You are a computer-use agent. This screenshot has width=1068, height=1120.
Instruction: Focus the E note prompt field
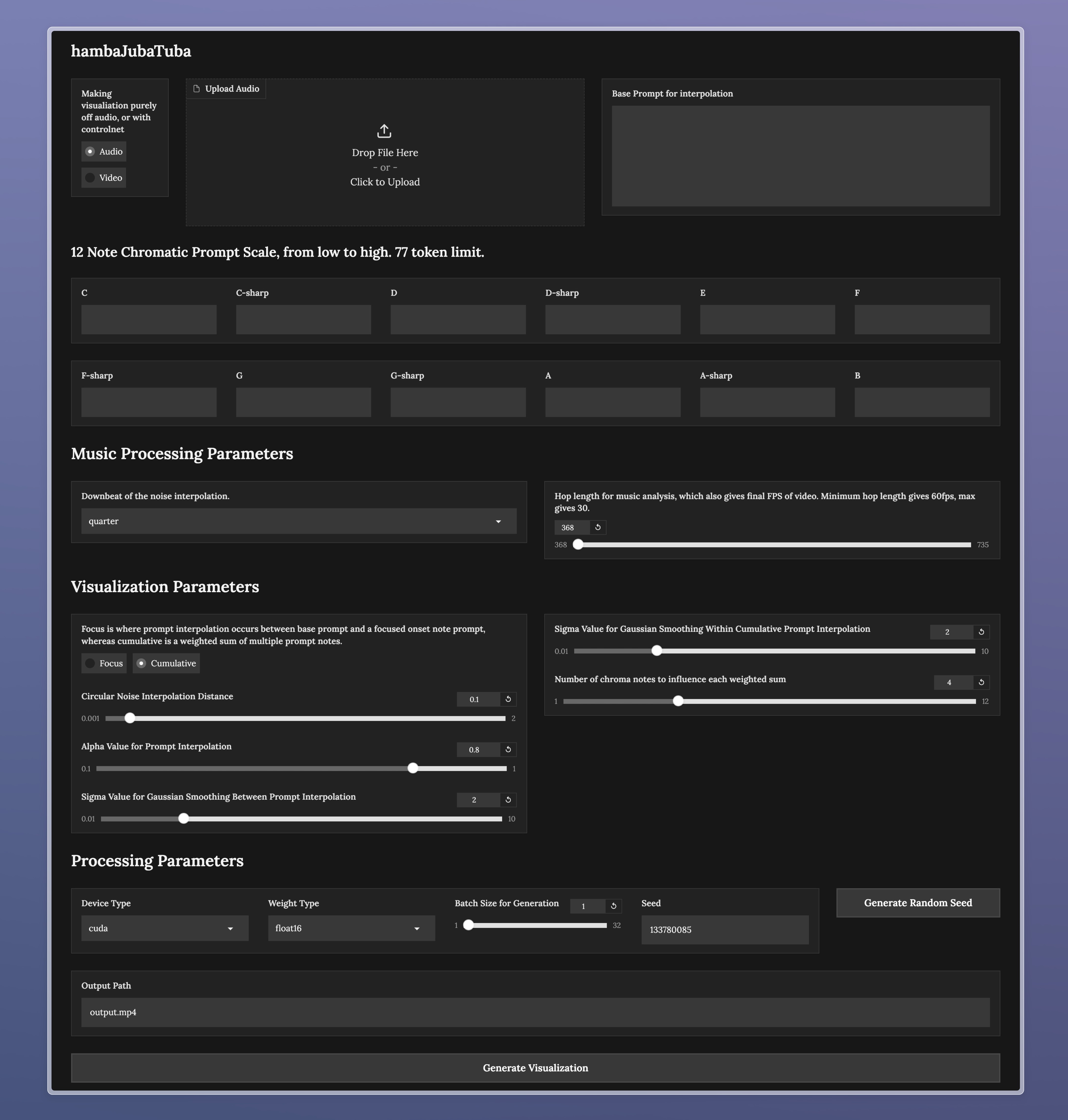point(768,319)
